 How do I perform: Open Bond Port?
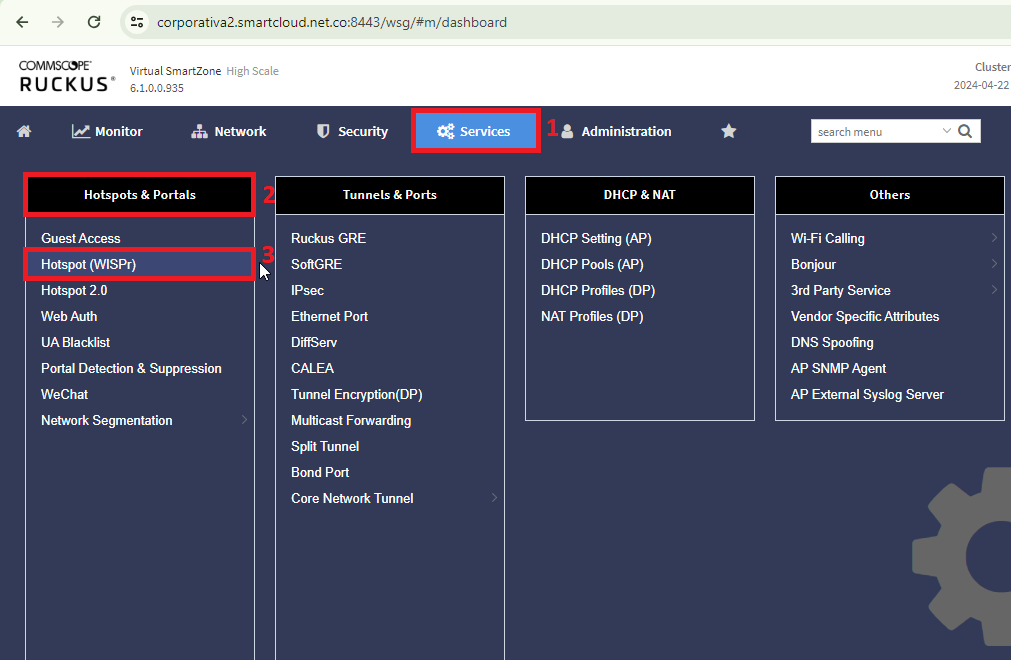pyautogui.click(x=320, y=472)
